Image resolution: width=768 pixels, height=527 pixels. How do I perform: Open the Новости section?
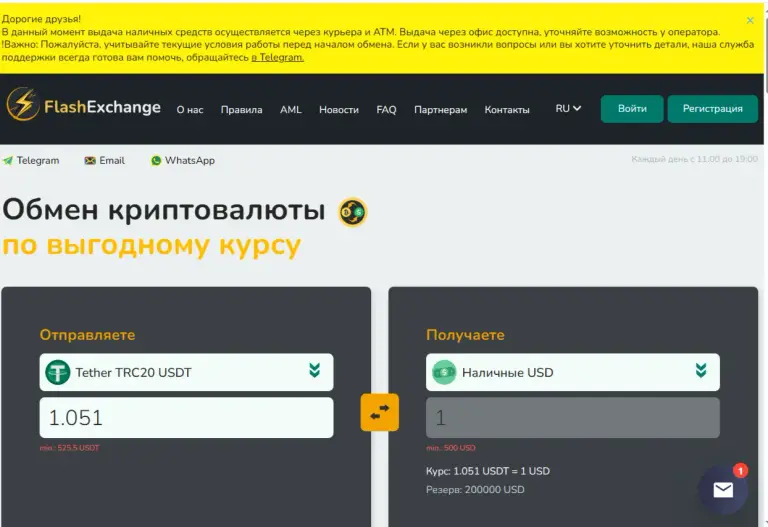click(339, 110)
